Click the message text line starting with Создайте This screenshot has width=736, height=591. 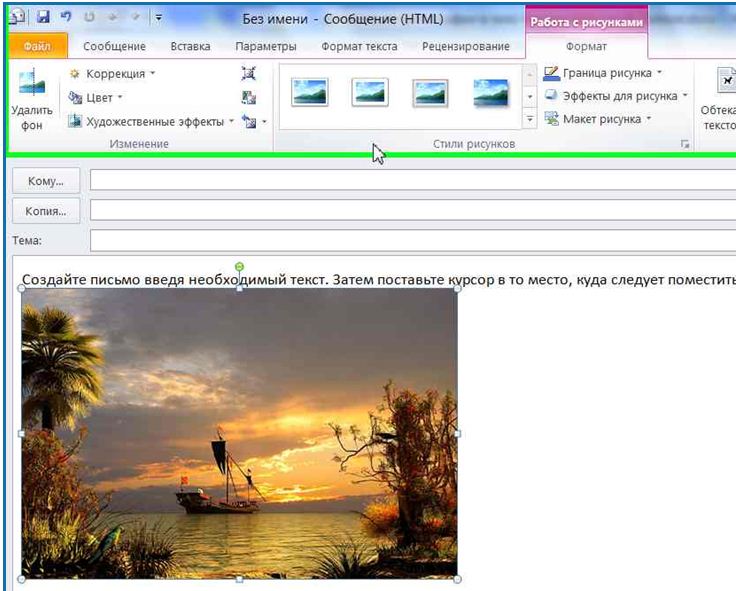click(379, 280)
